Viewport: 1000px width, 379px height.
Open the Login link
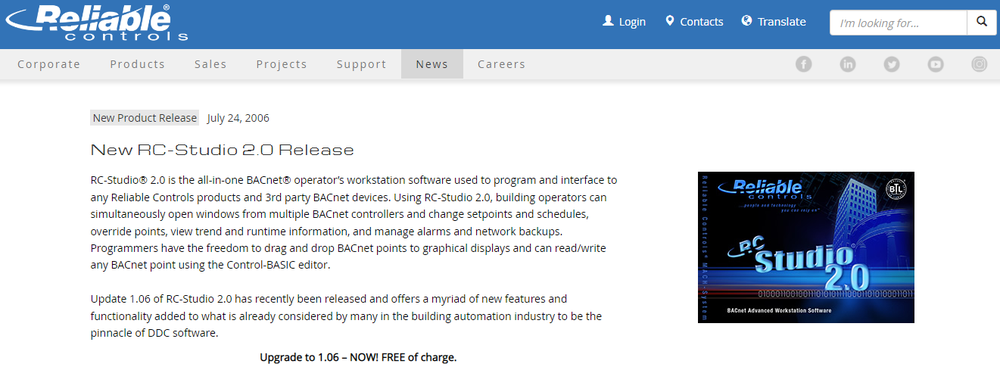pos(624,22)
